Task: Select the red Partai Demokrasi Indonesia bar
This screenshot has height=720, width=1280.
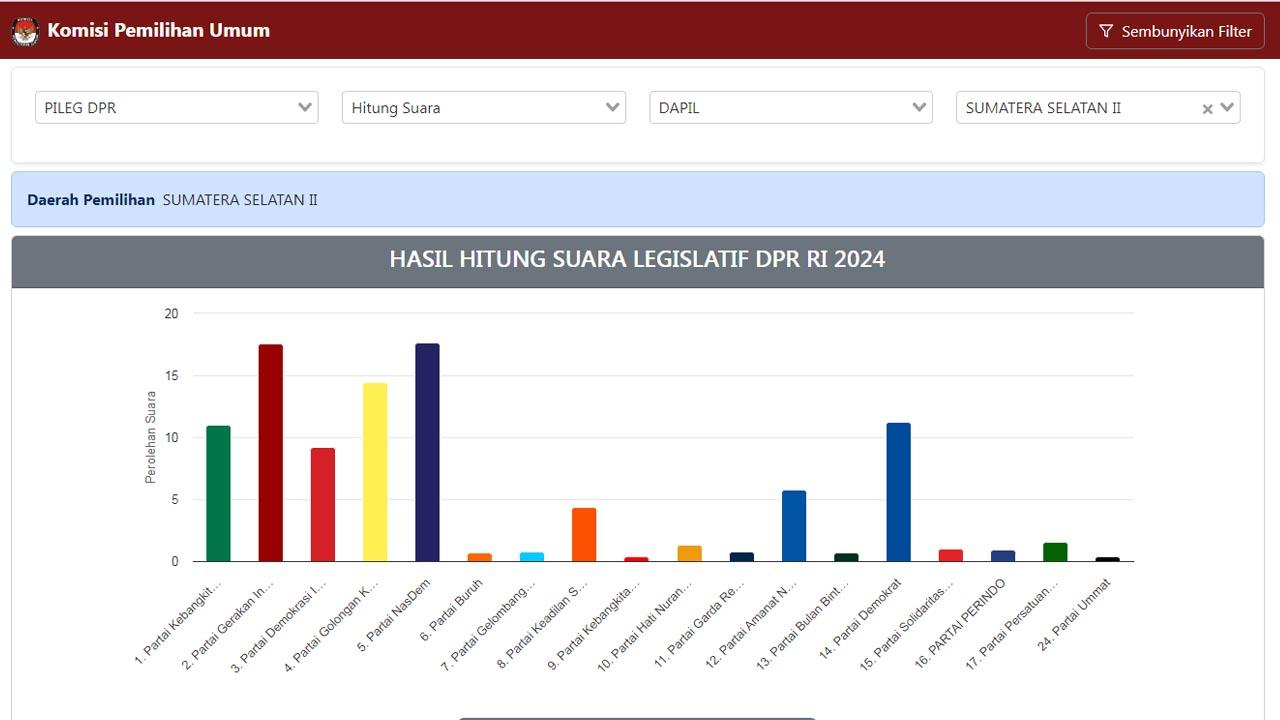Action: 323,504
